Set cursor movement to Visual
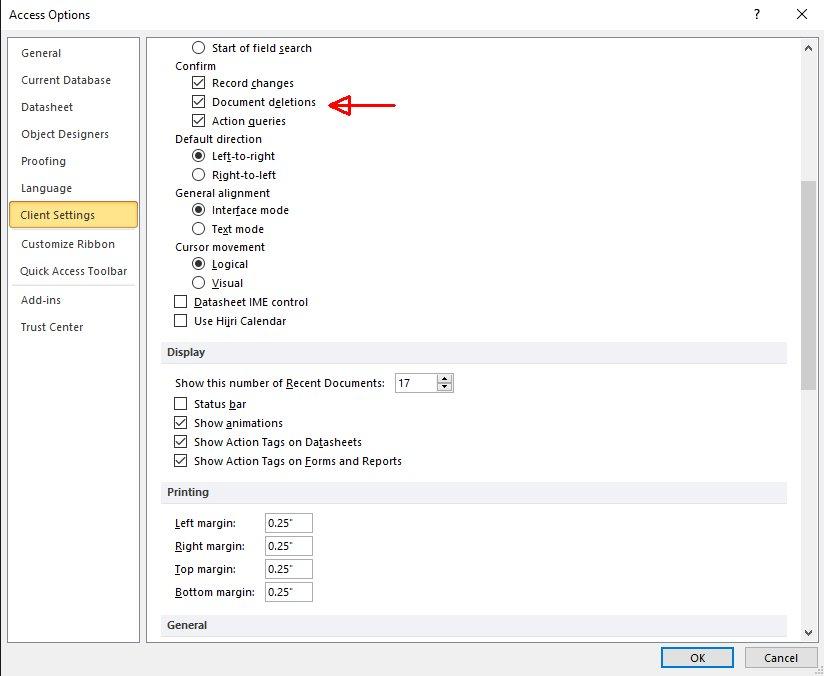This screenshot has height=676, width=824. pos(198,283)
